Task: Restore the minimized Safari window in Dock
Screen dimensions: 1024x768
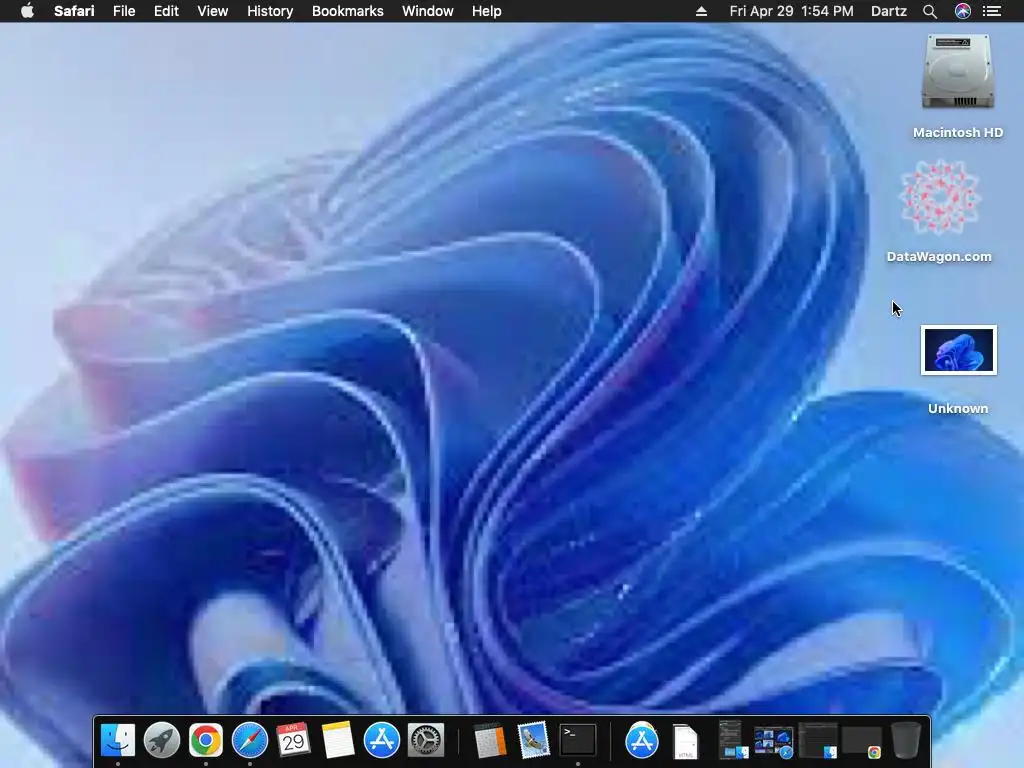Action: (773, 742)
